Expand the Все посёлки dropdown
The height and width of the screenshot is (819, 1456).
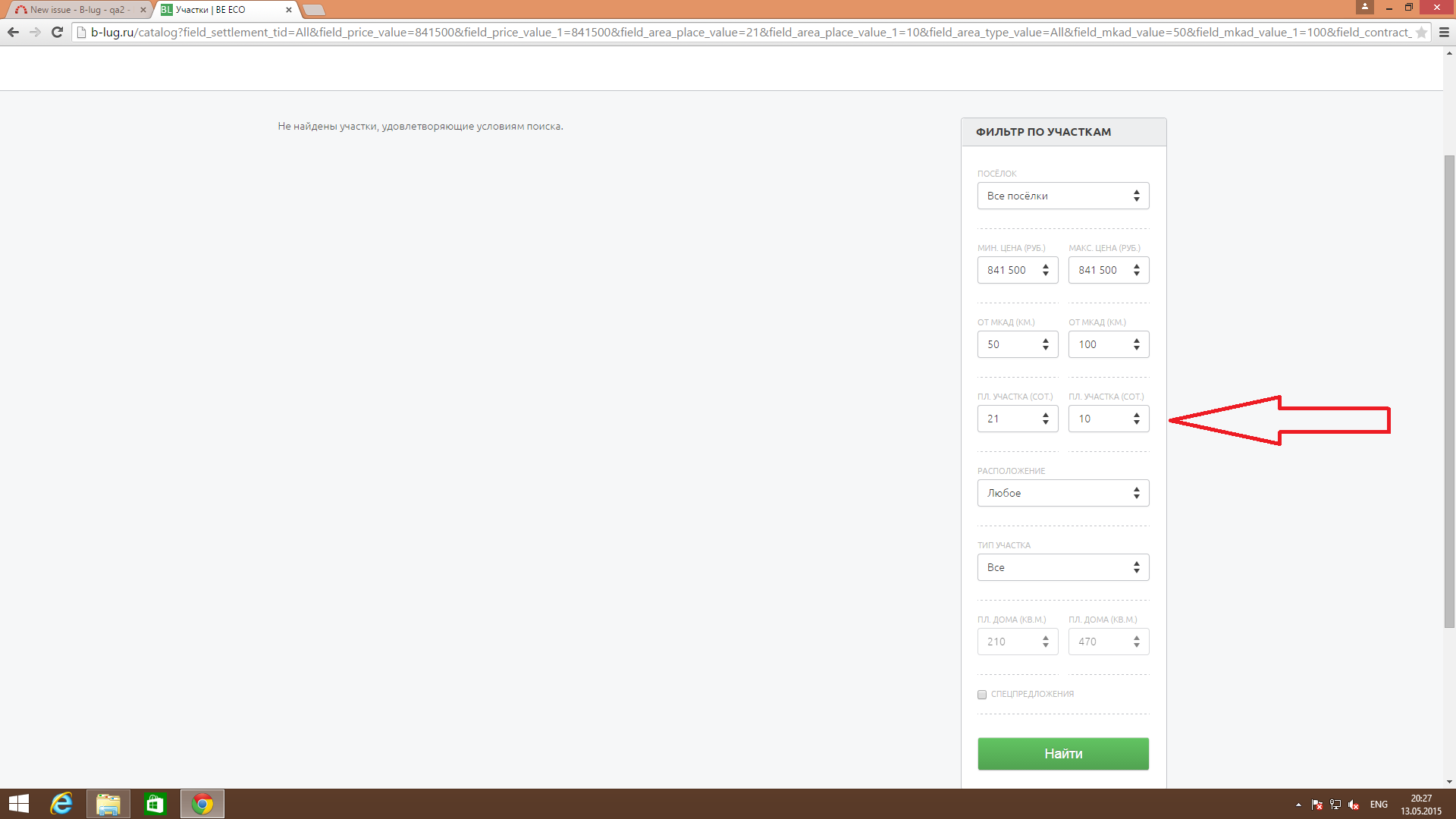[1062, 196]
